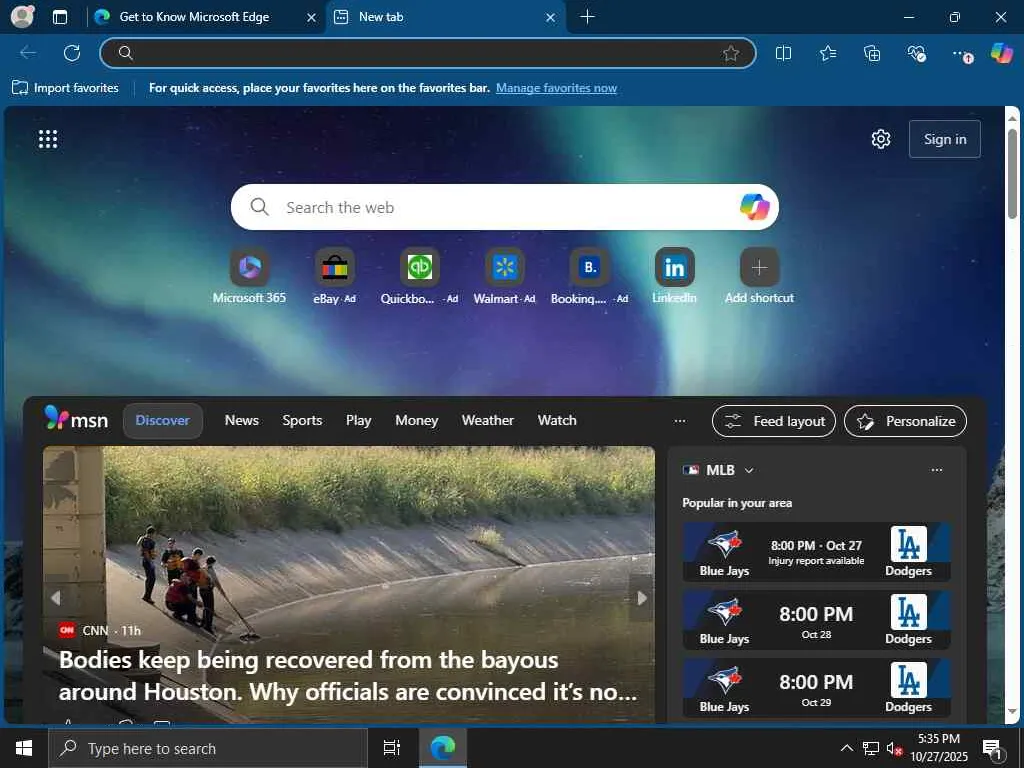This screenshot has width=1024, height=768.
Task: Click the taskbar Type here to search box
Action: pos(208,748)
